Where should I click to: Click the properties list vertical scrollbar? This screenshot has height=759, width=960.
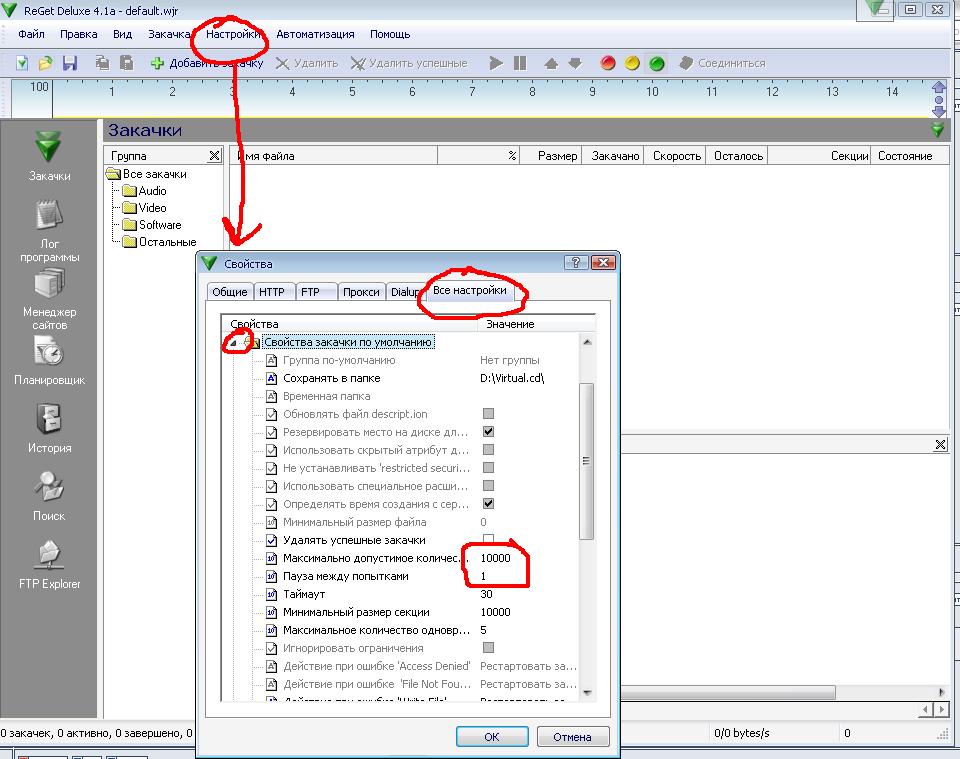(x=587, y=460)
